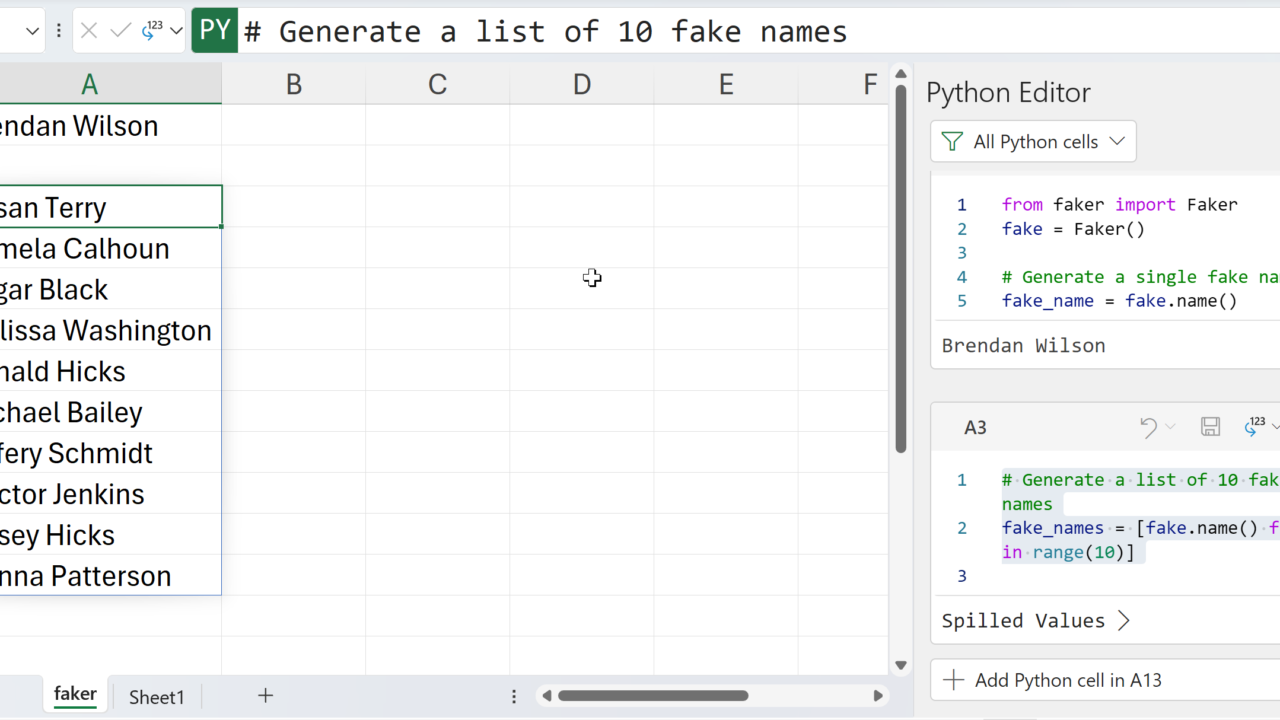
Task: Open the Name Box dropdown arrow
Action: click(32, 31)
